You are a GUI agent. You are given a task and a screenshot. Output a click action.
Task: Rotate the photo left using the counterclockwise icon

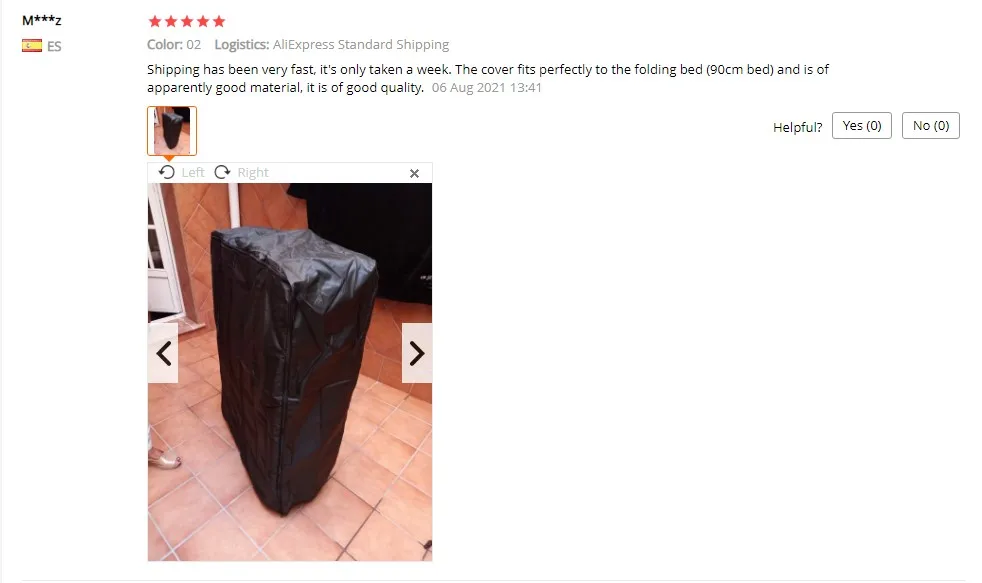pos(167,172)
